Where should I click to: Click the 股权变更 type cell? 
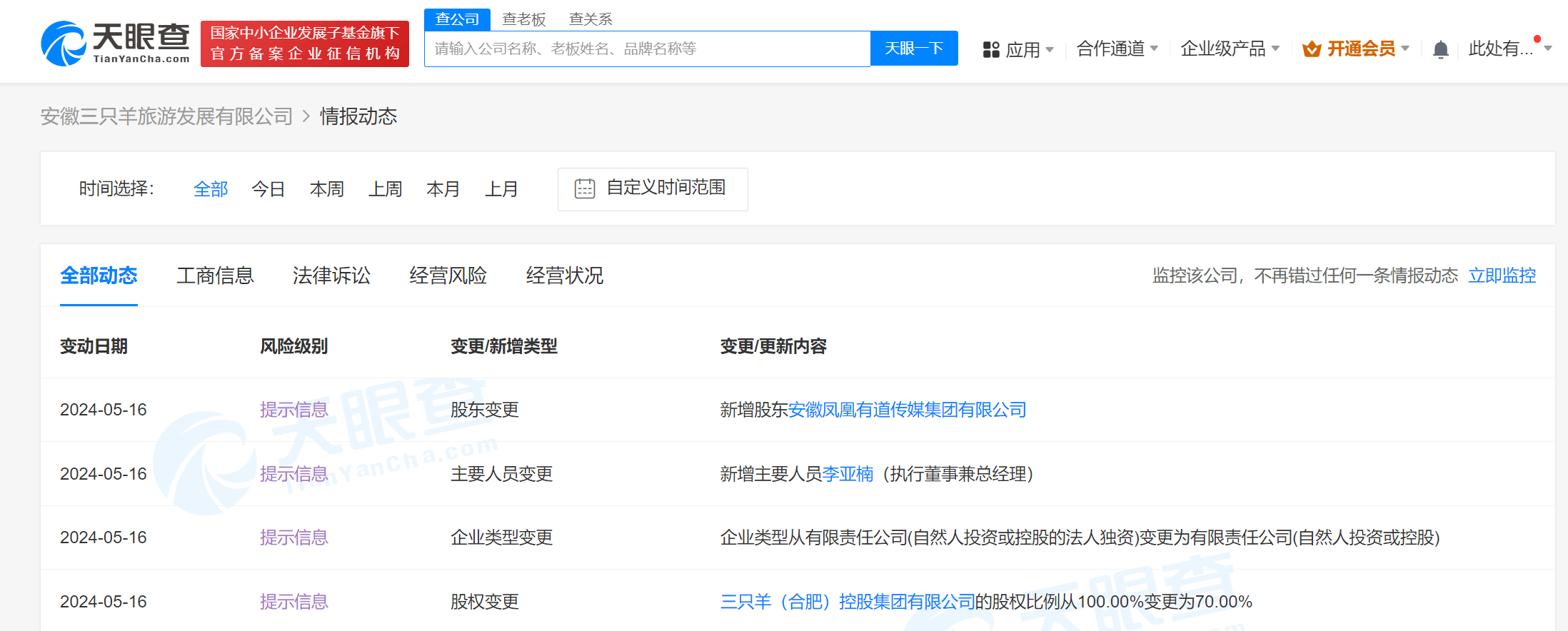pos(485,602)
